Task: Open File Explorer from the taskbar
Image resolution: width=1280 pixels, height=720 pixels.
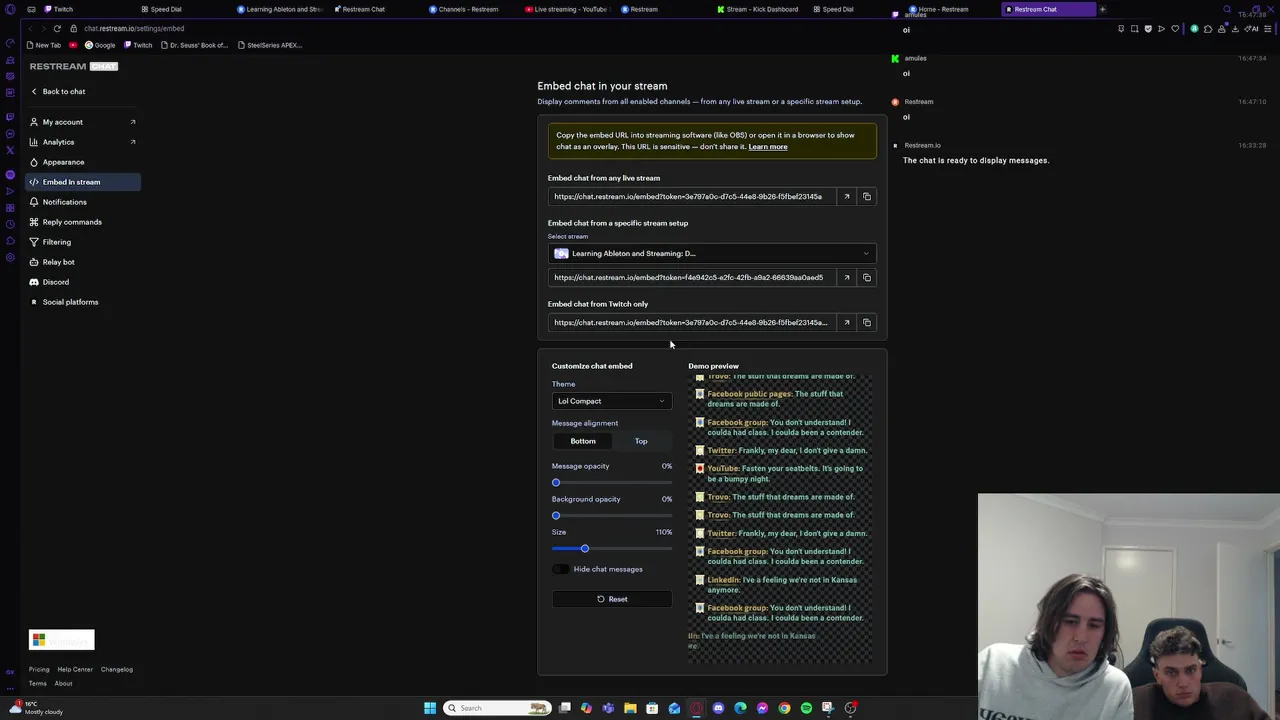Action: pyautogui.click(x=630, y=708)
